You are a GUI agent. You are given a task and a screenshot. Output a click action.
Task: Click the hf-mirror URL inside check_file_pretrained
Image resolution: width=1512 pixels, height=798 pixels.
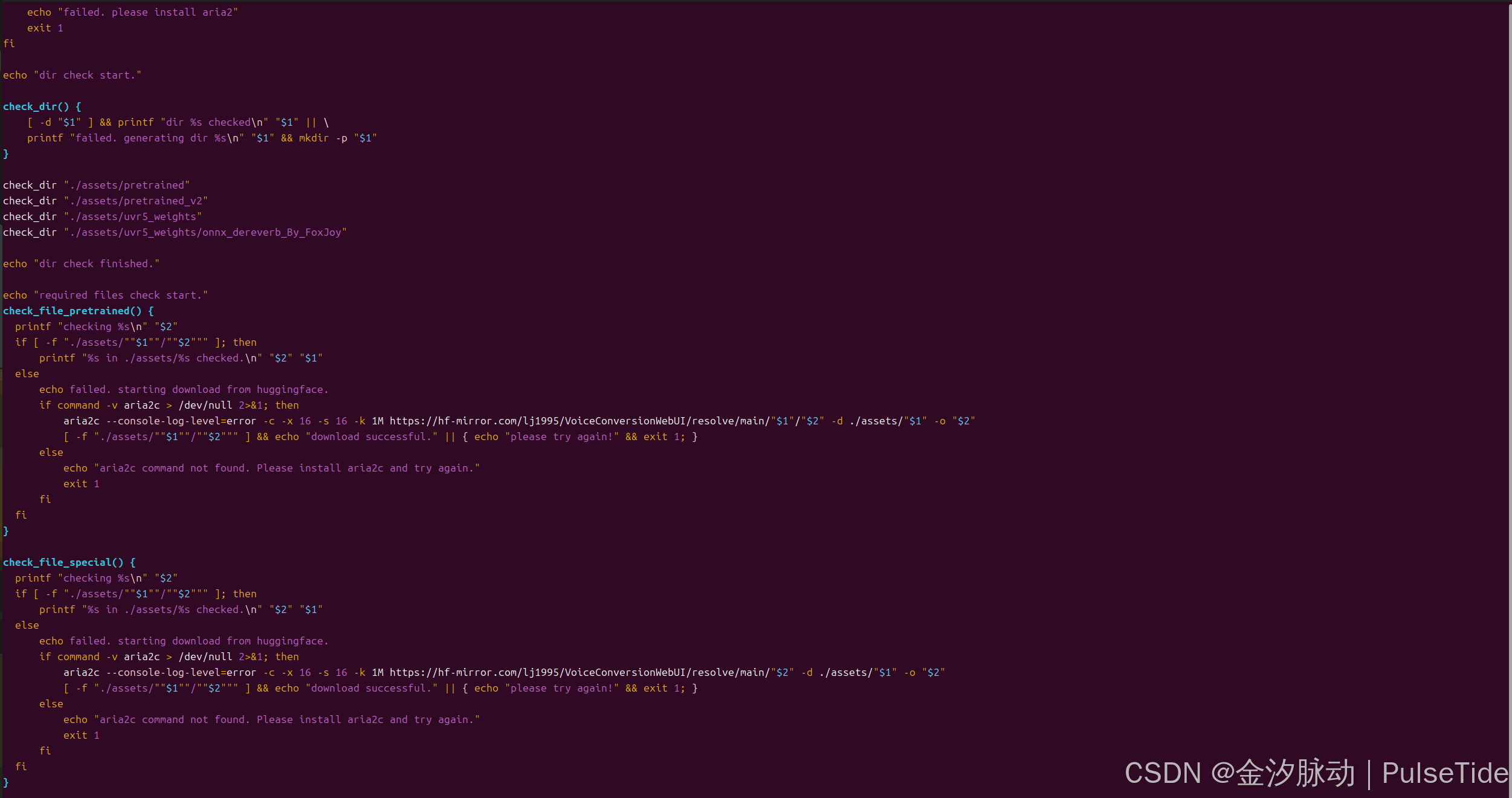607,421
